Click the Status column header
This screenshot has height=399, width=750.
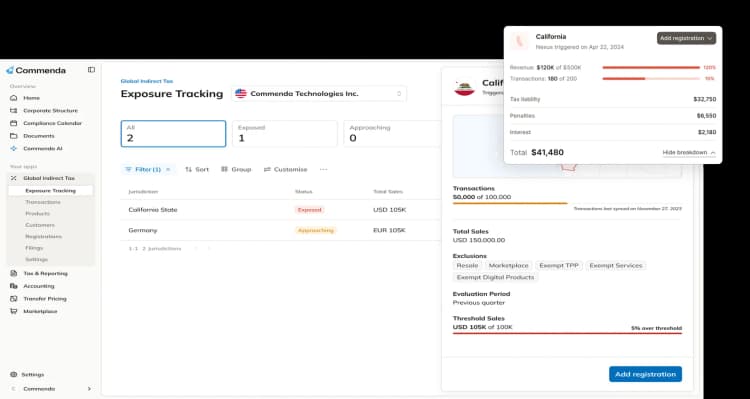[303, 191]
